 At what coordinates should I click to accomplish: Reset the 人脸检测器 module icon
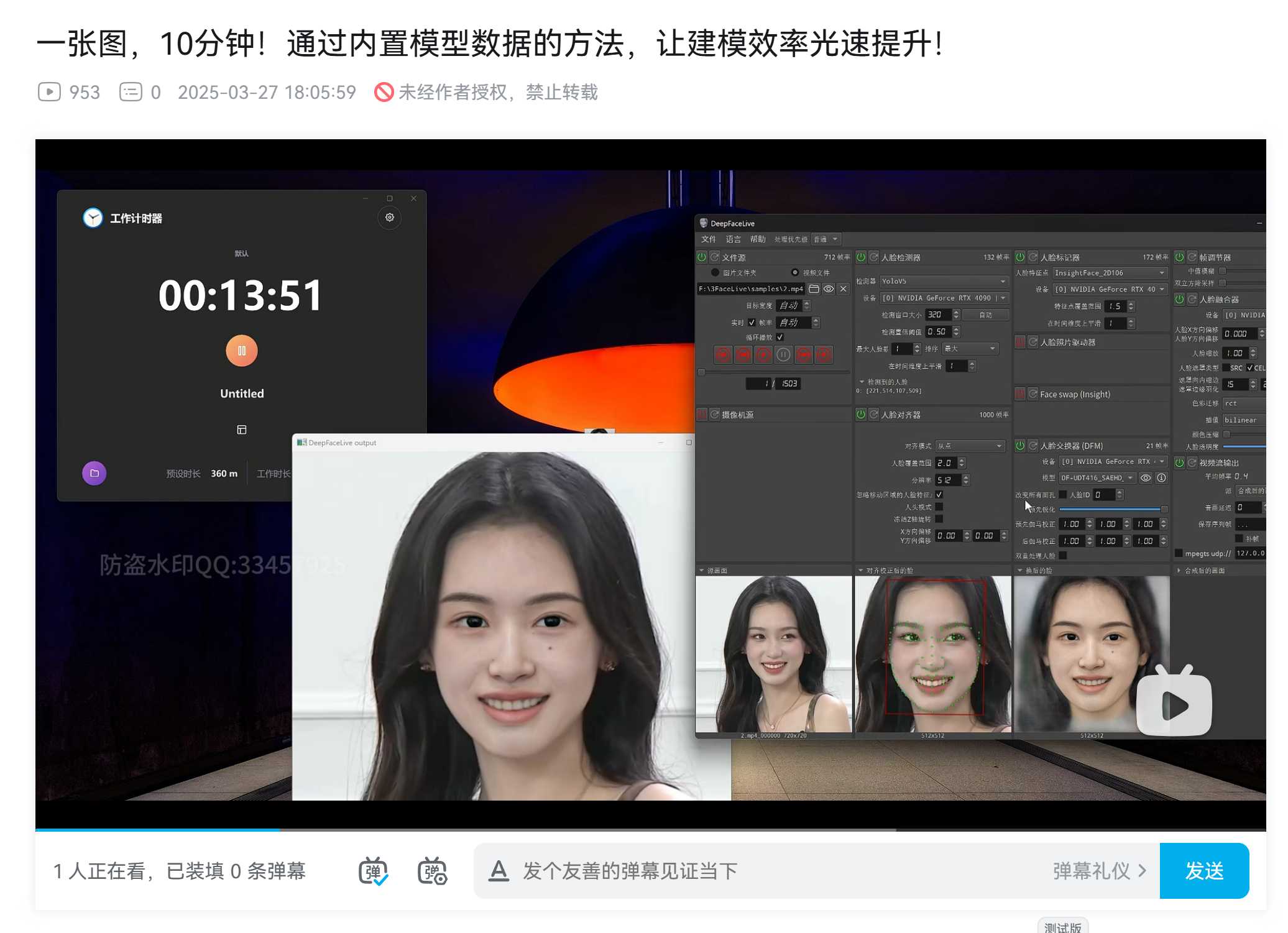pyautogui.click(x=874, y=257)
